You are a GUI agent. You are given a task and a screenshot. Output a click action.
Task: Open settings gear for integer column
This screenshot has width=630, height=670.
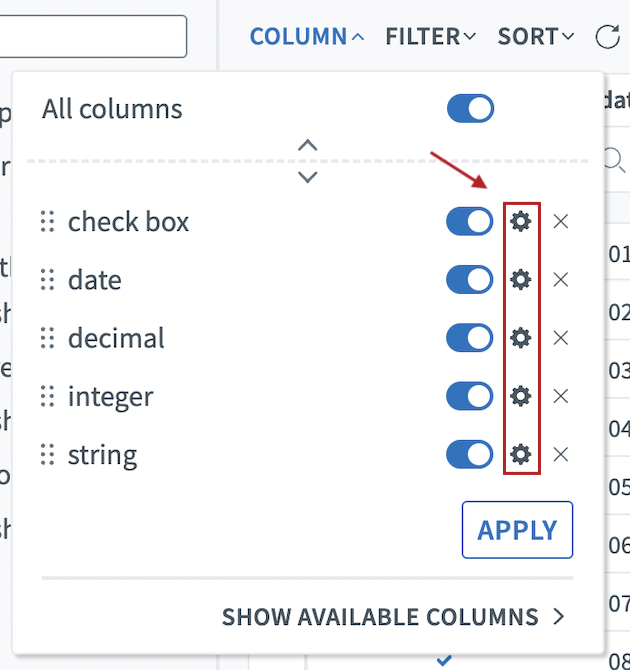coord(520,397)
